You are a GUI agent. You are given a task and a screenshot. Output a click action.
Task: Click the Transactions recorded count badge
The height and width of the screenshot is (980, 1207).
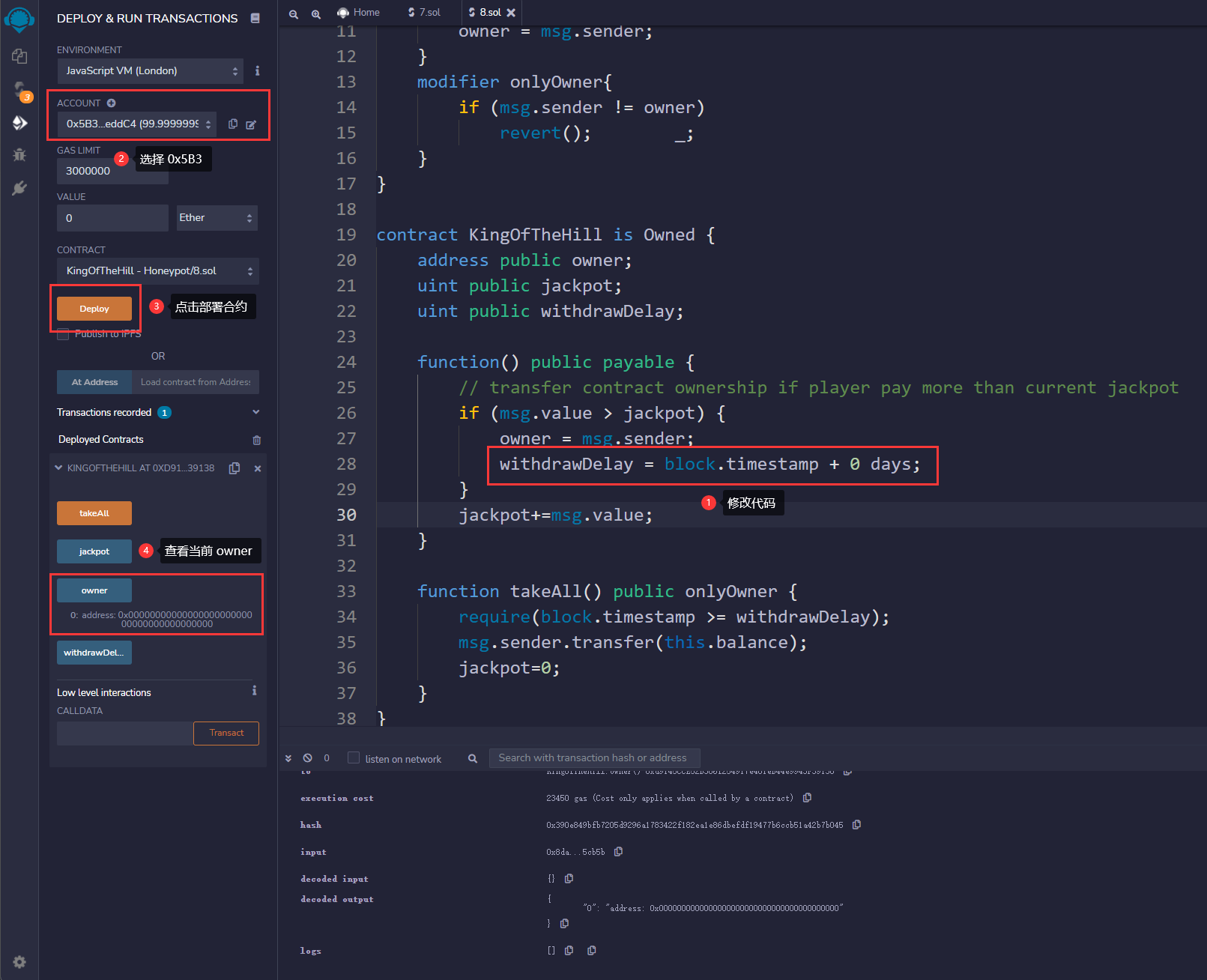(165, 413)
